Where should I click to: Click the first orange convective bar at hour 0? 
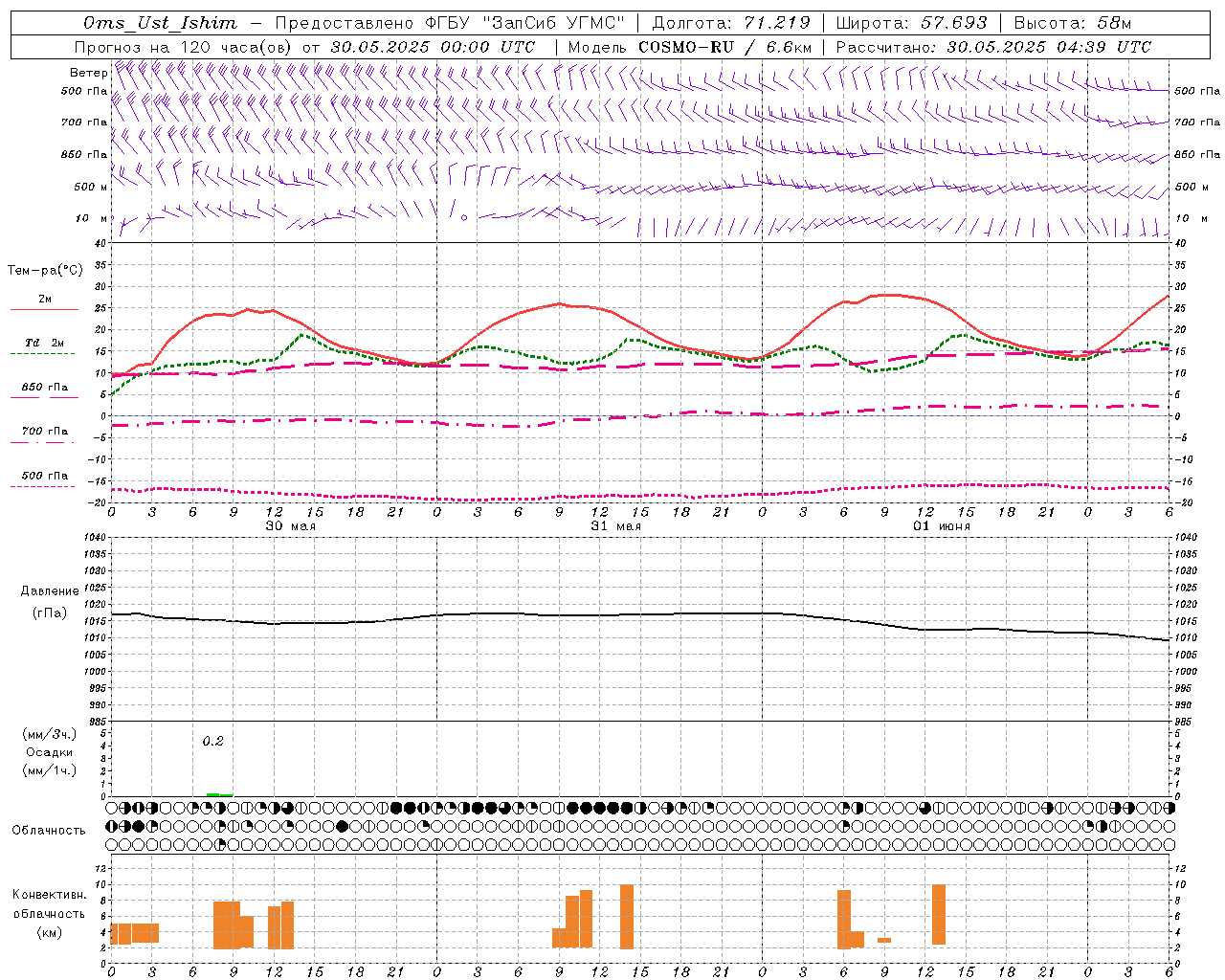point(121,933)
